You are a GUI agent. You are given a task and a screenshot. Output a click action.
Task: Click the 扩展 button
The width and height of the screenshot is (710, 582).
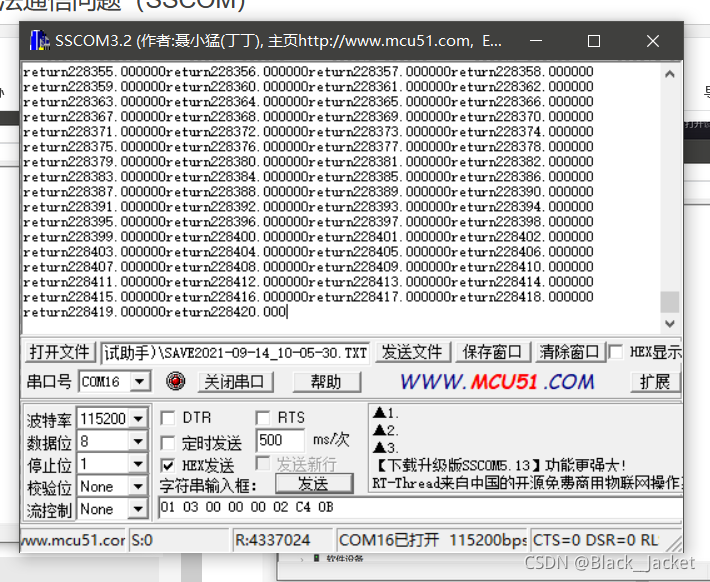pos(655,382)
